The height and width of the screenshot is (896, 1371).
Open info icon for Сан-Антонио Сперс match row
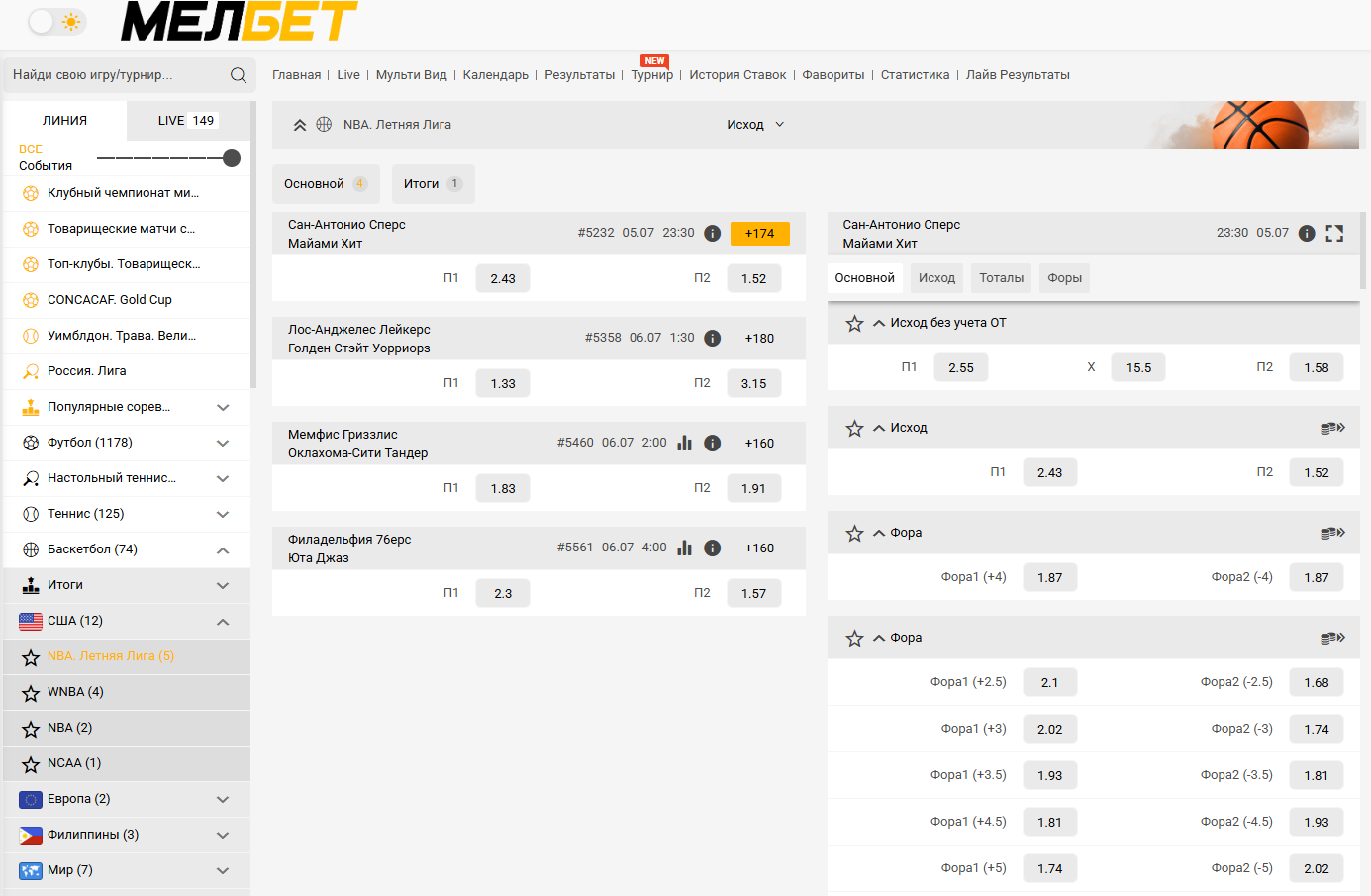coord(712,233)
